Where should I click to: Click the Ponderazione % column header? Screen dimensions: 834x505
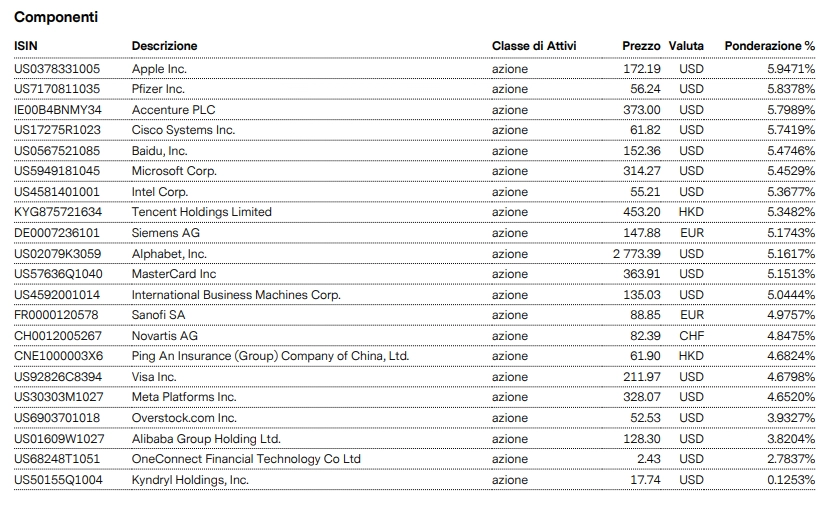click(769, 46)
